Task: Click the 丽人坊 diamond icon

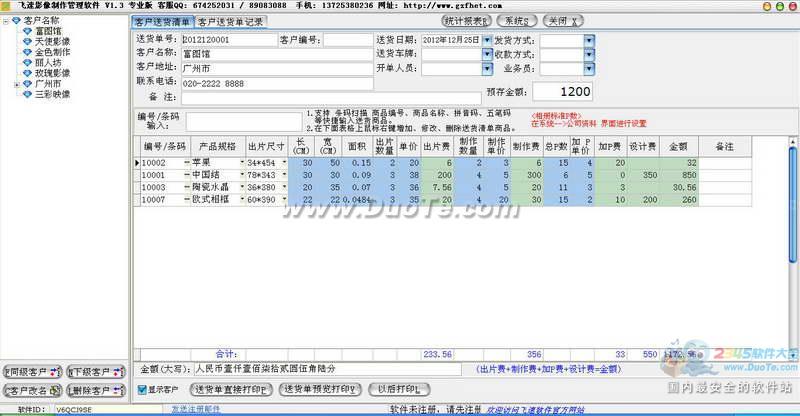Action: coord(28,63)
